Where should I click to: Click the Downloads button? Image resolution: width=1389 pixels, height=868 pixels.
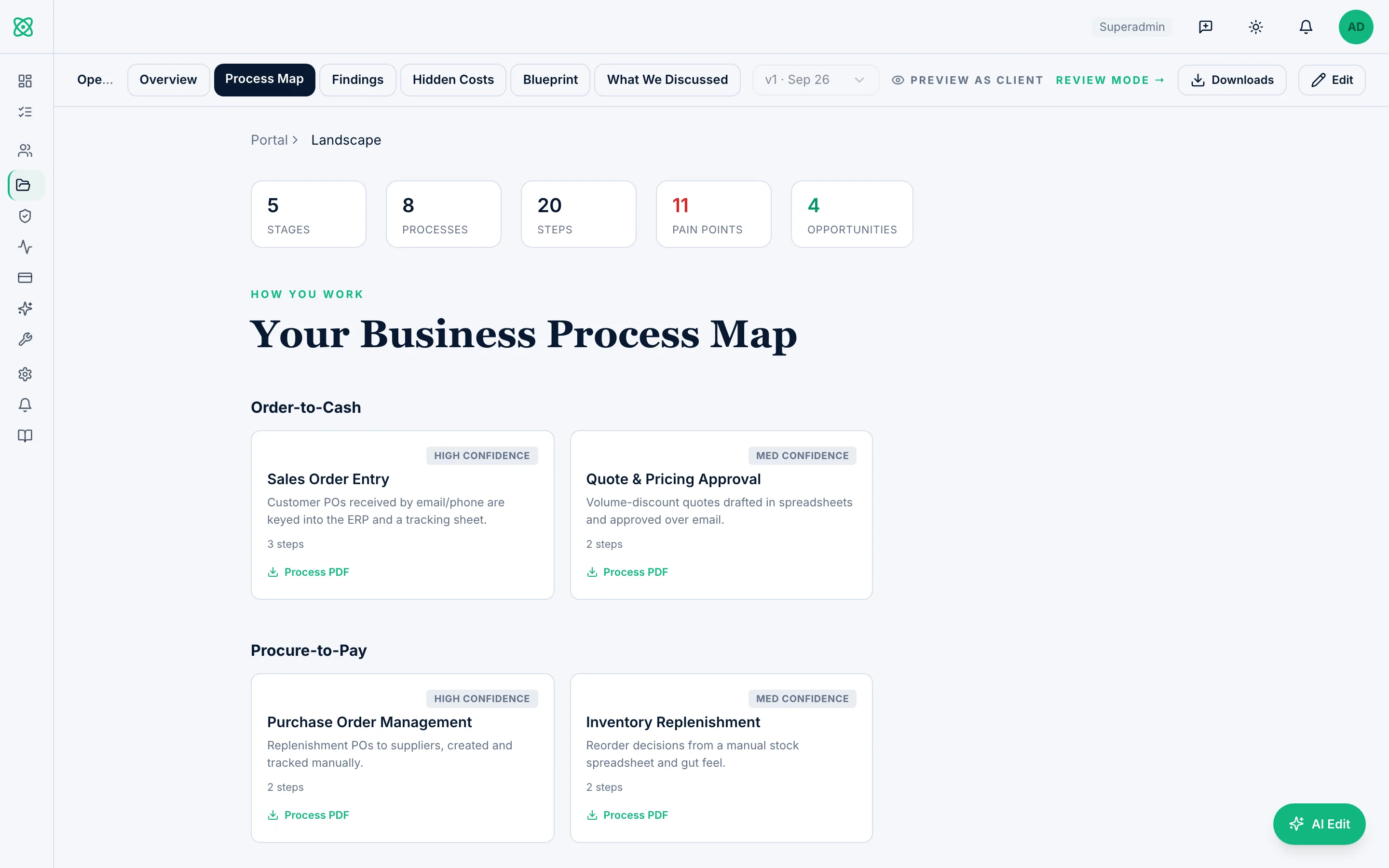(1232, 80)
